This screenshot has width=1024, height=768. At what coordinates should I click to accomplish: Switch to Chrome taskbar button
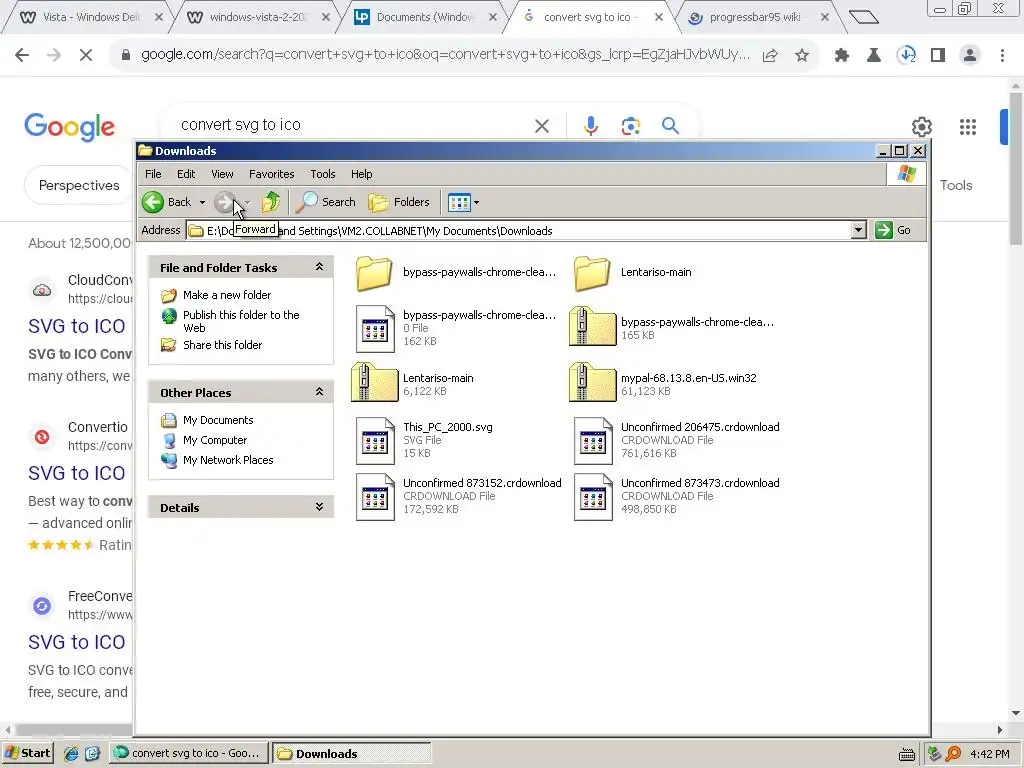click(189, 753)
